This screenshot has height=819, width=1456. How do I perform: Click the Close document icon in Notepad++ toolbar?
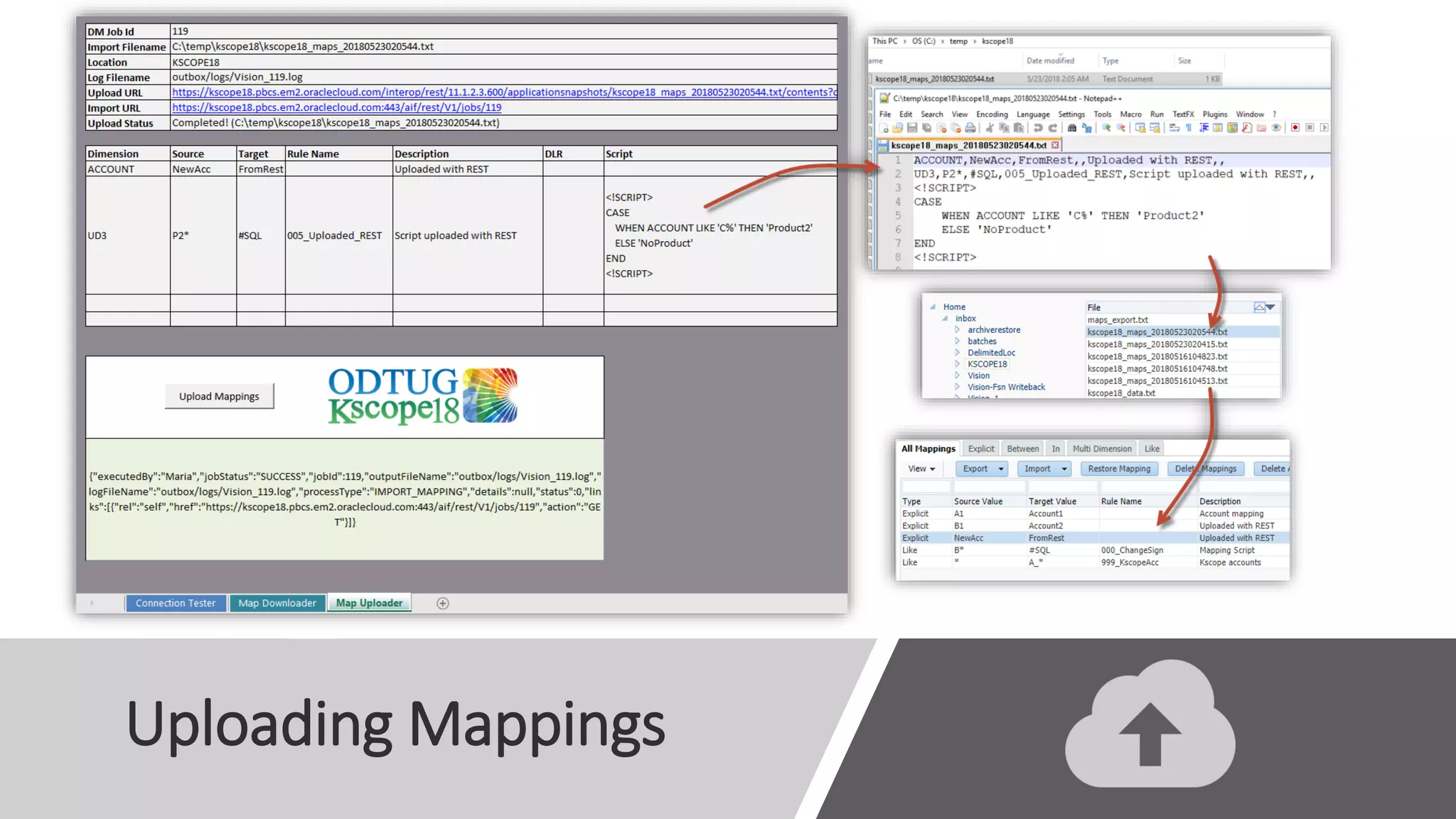(942, 128)
